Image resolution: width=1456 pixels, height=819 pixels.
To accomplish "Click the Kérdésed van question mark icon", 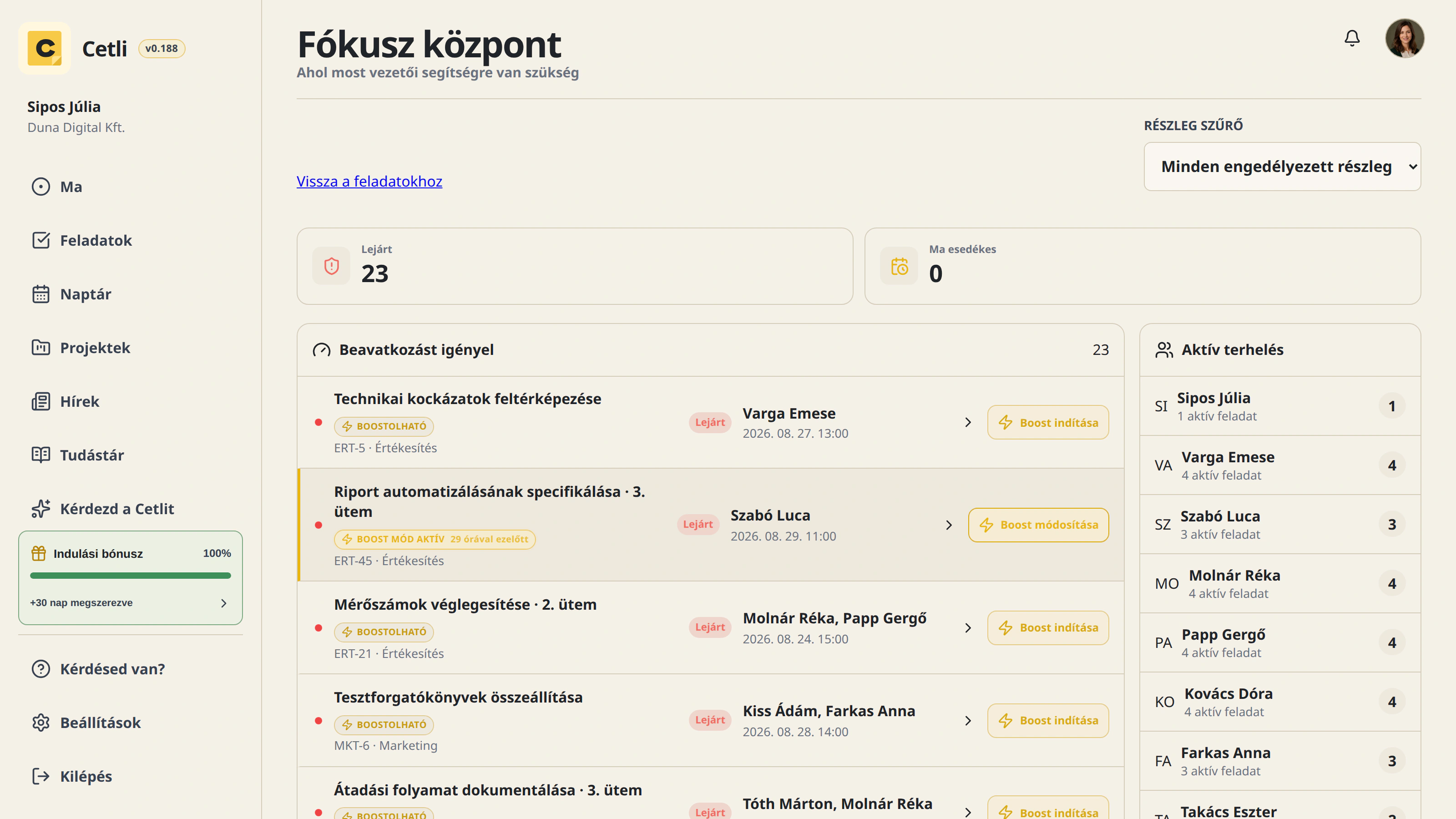I will [x=40, y=669].
